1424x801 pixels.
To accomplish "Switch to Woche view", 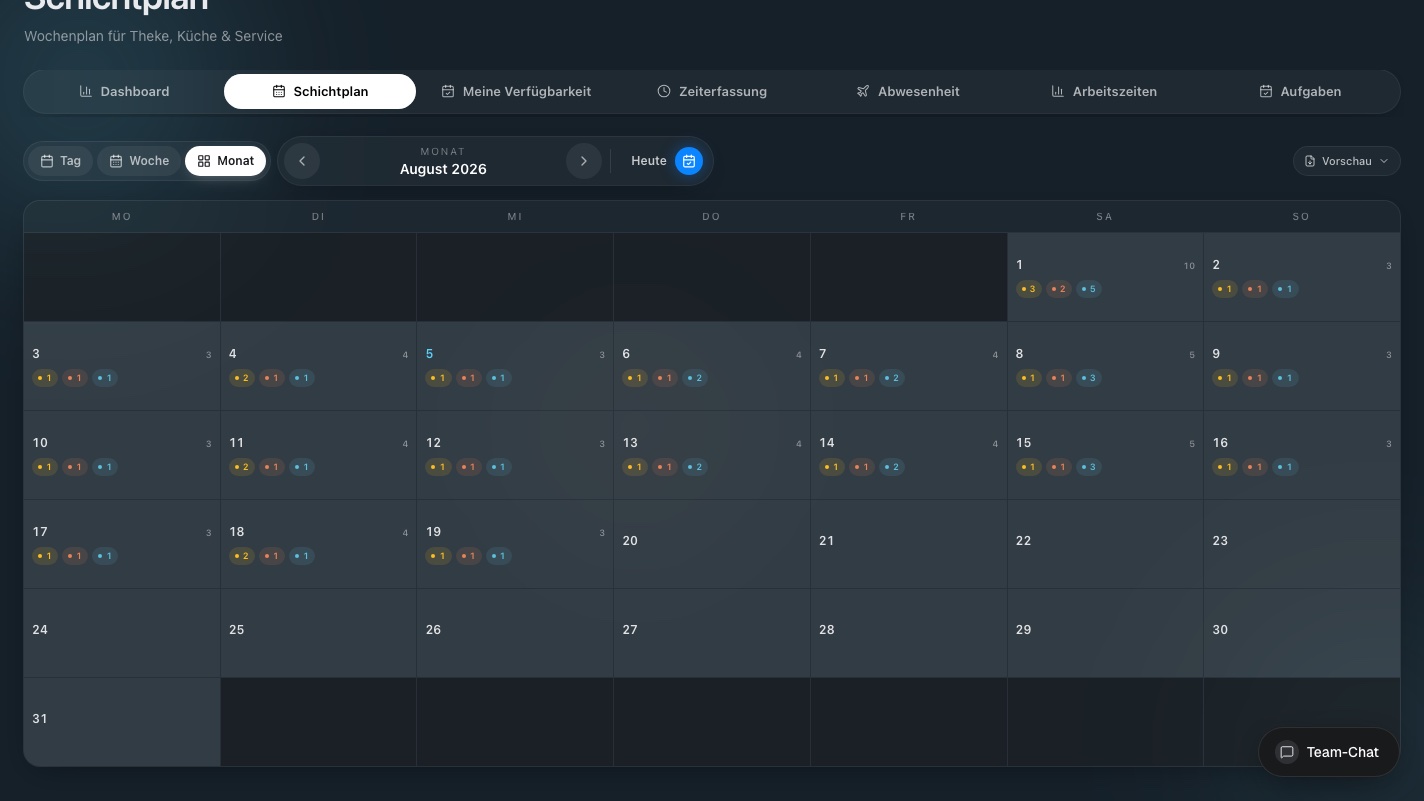I will [x=139, y=161].
